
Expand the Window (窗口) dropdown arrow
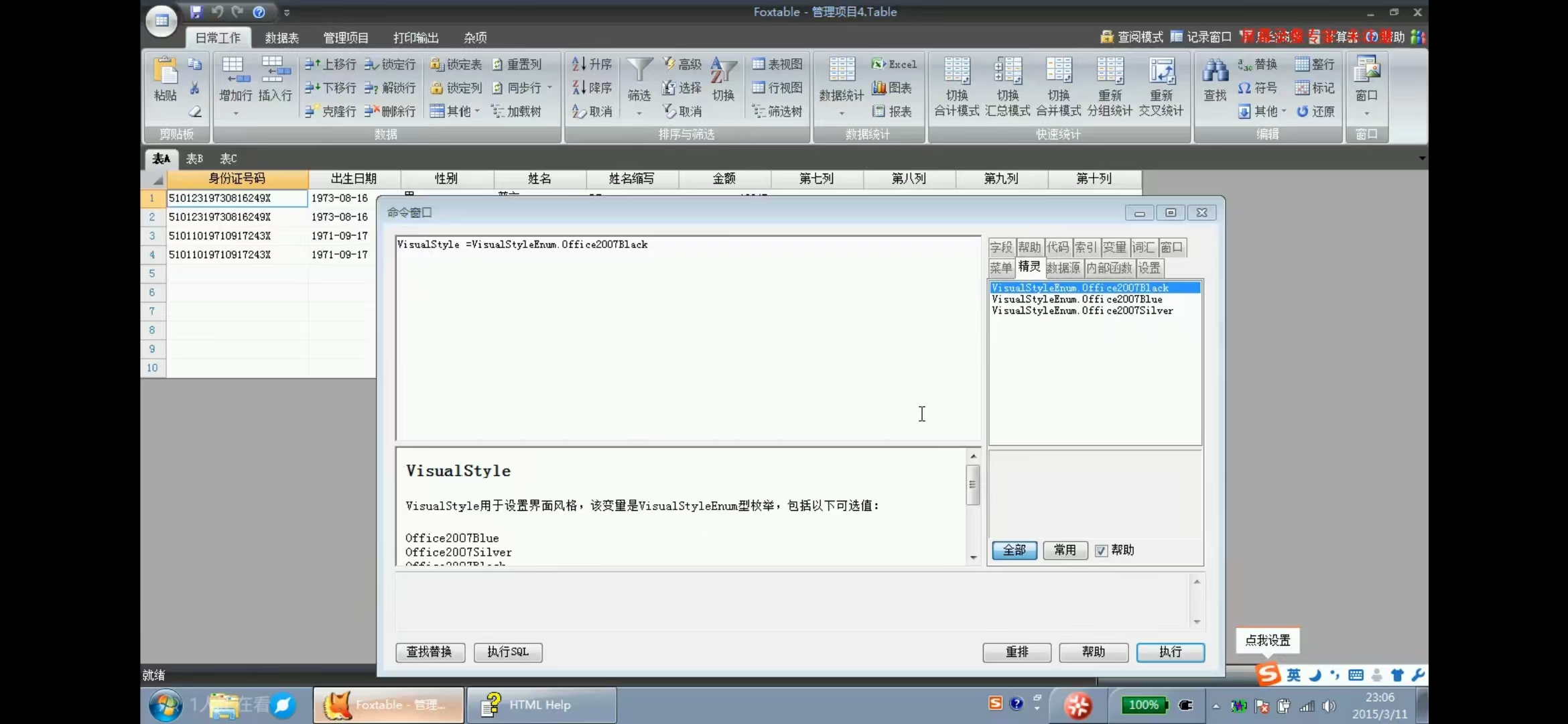click(1367, 113)
